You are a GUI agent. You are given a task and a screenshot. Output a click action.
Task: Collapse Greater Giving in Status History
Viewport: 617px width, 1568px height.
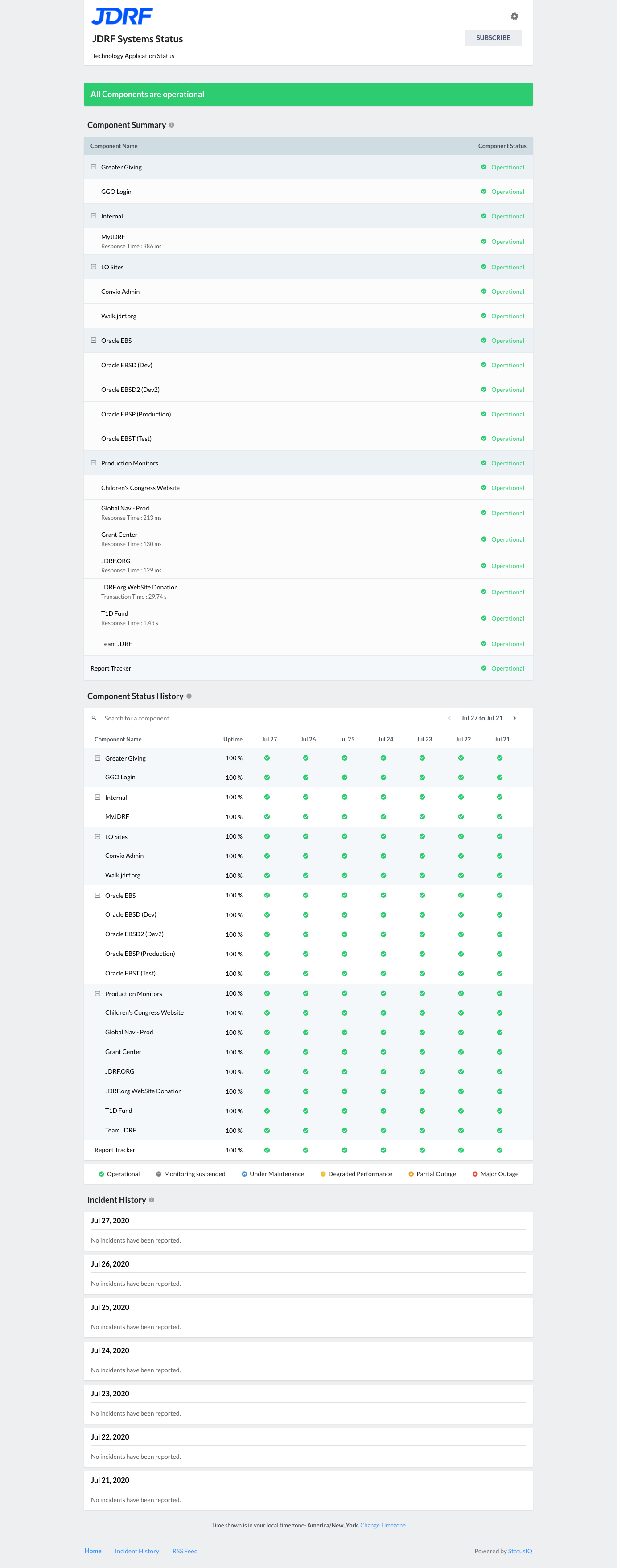[x=97, y=758]
